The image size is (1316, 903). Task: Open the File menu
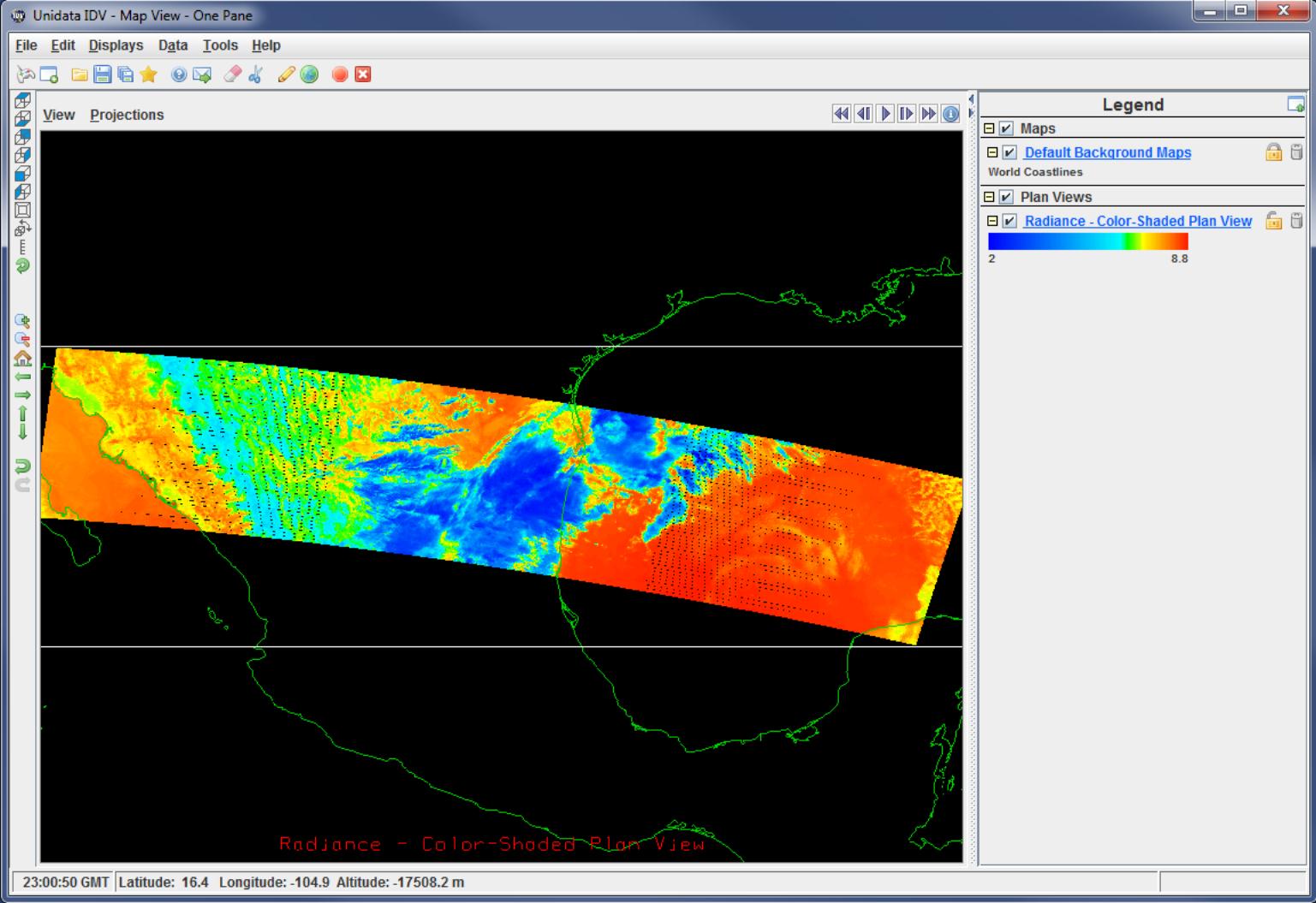point(27,45)
